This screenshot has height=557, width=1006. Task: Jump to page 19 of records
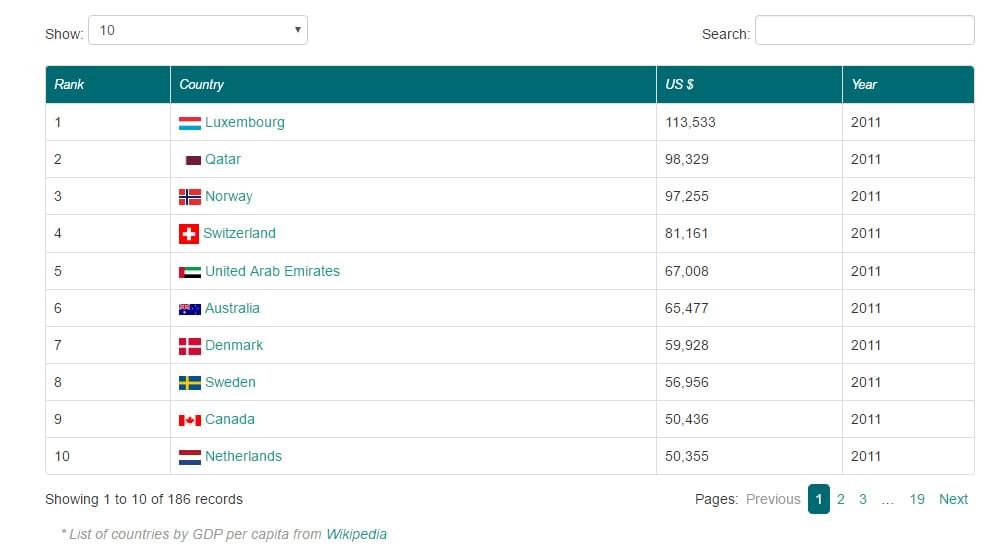tap(917, 499)
